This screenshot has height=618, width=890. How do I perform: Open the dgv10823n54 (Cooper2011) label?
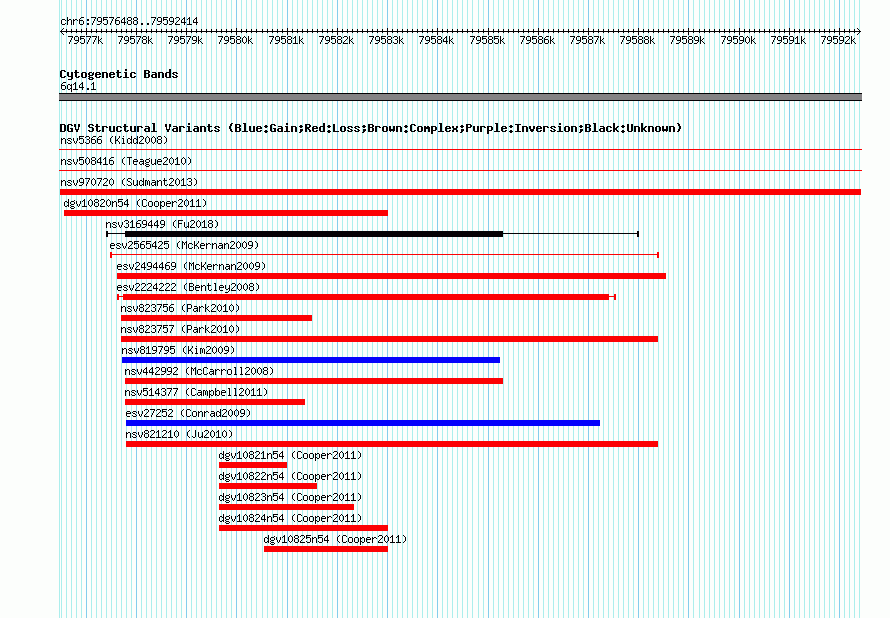coord(290,497)
